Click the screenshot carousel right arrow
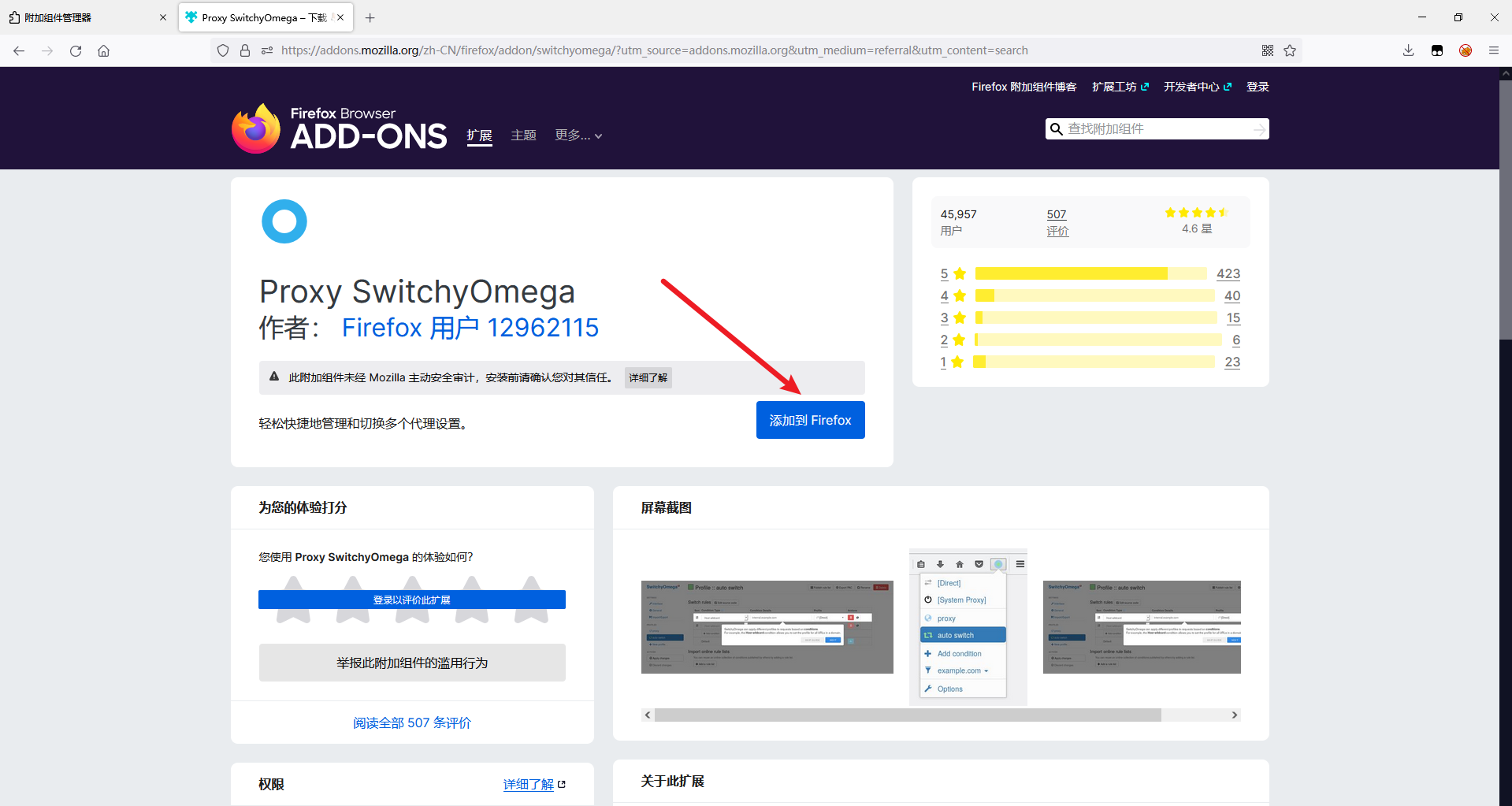Viewport: 1512px width, 806px height. (x=1235, y=715)
